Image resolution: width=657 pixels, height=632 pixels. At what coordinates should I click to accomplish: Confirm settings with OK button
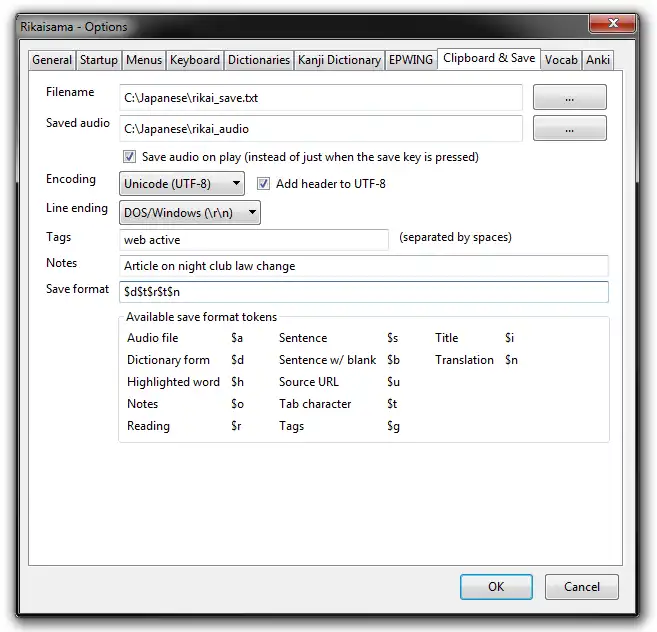[x=496, y=587]
